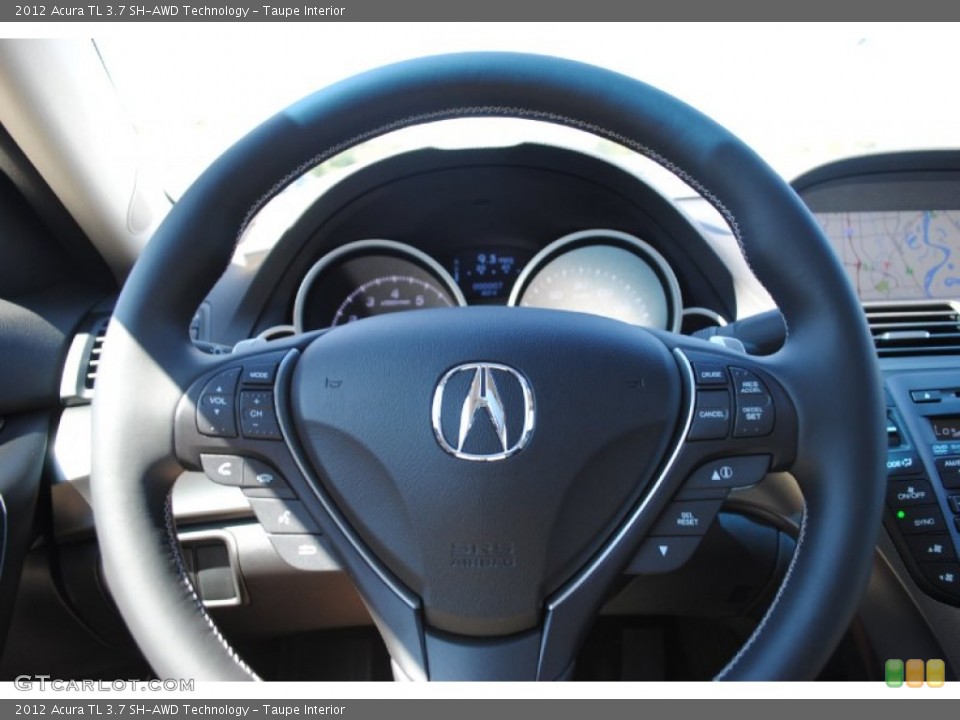
Task: Click the CANCEL button
Action: click(711, 414)
